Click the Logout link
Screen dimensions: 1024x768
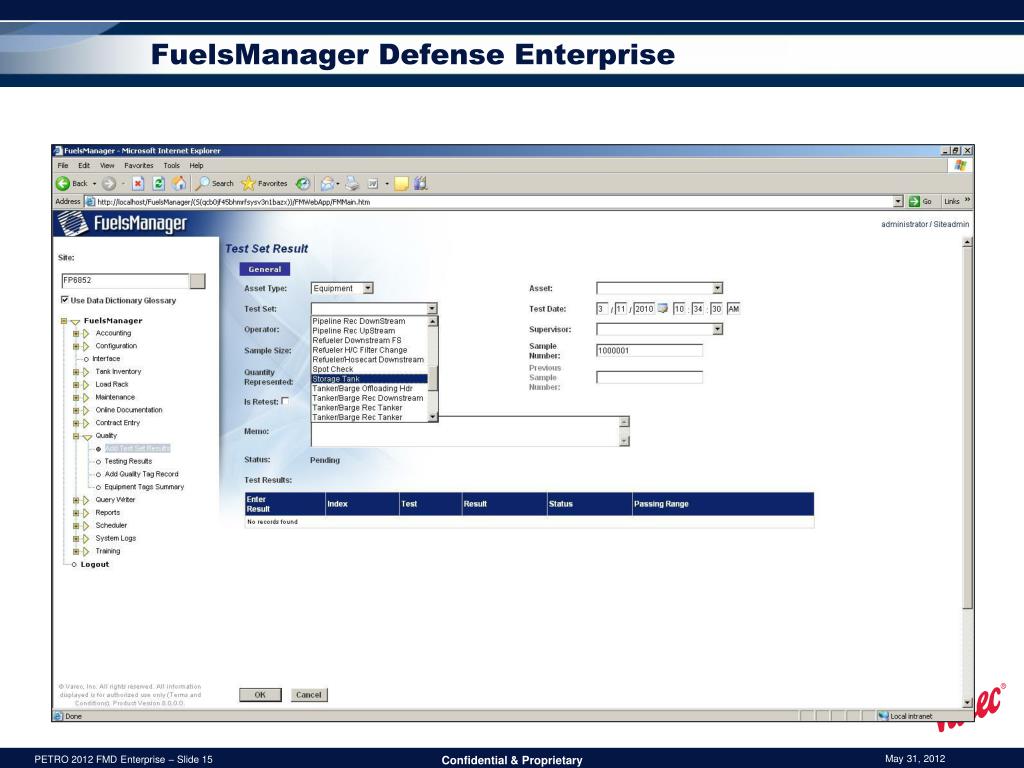[x=95, y=564]
